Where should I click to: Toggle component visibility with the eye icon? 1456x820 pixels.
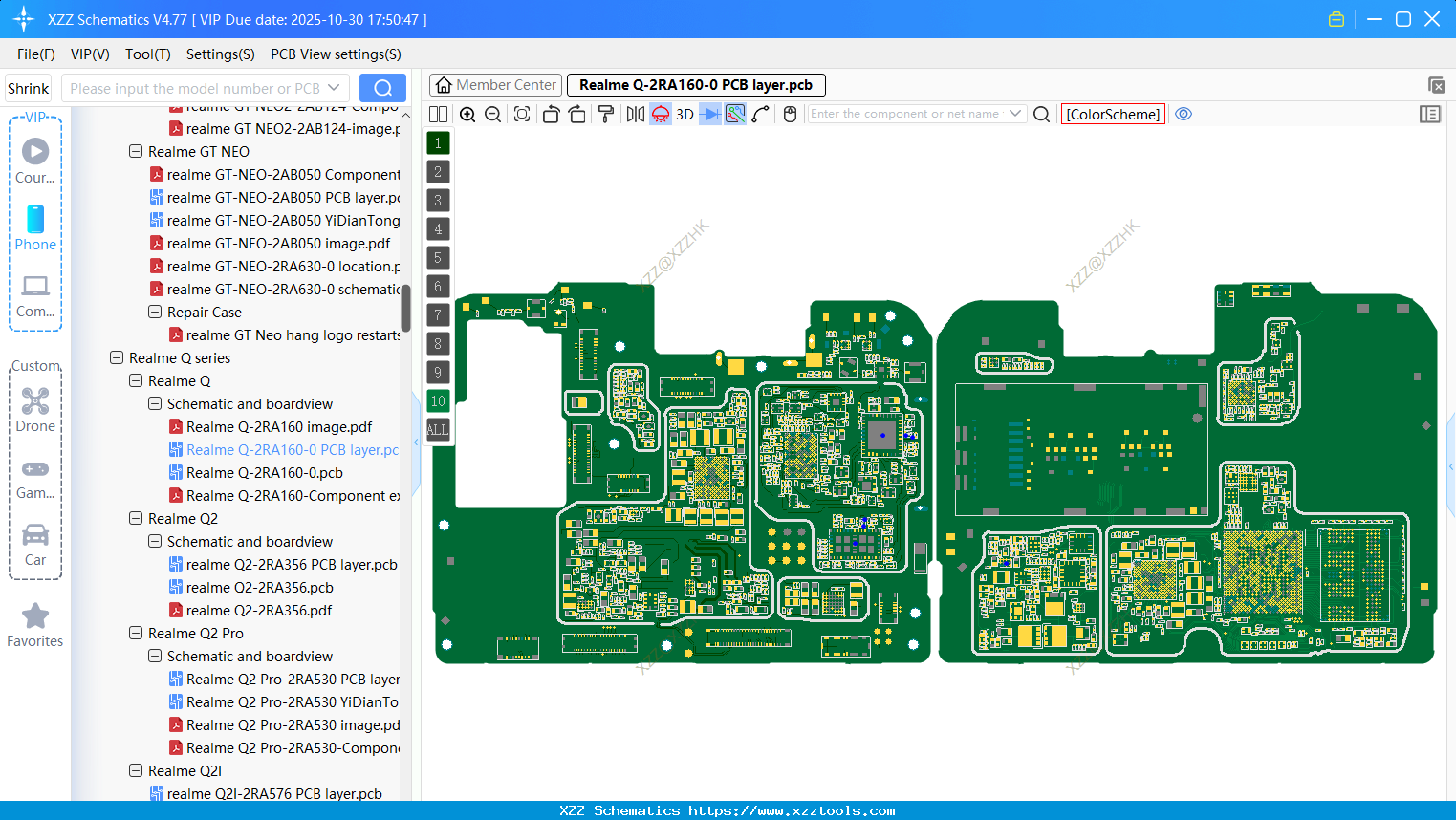point(1184,114)
